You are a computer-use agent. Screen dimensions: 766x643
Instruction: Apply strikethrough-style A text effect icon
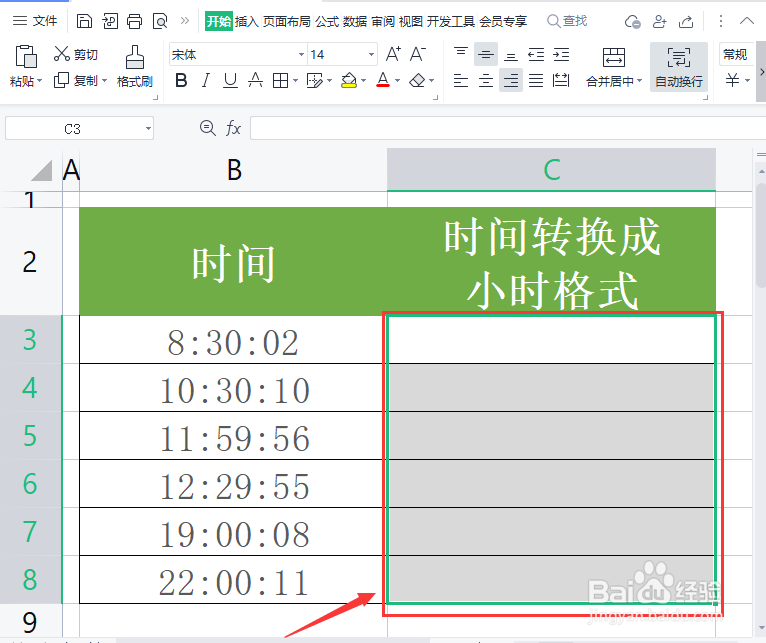[255, 80]
